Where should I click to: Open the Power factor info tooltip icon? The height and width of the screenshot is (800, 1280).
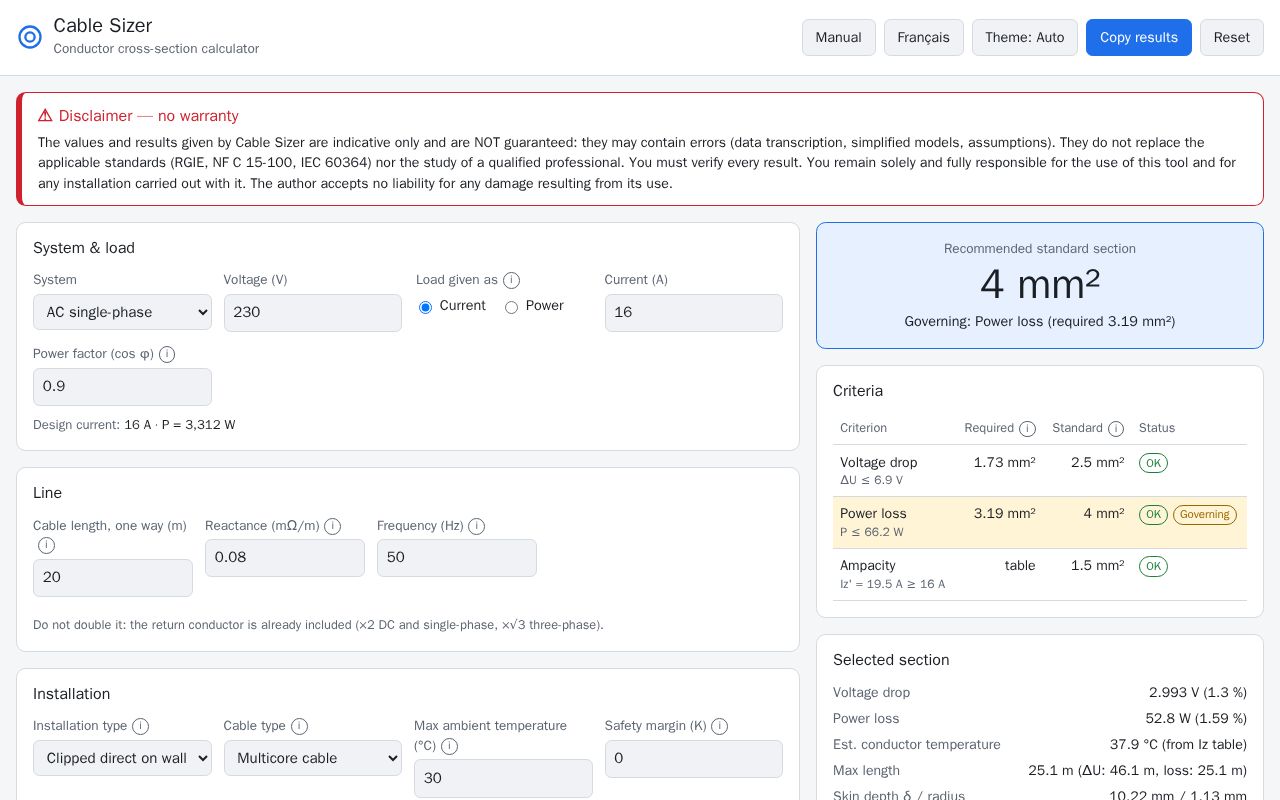(167, 354)
